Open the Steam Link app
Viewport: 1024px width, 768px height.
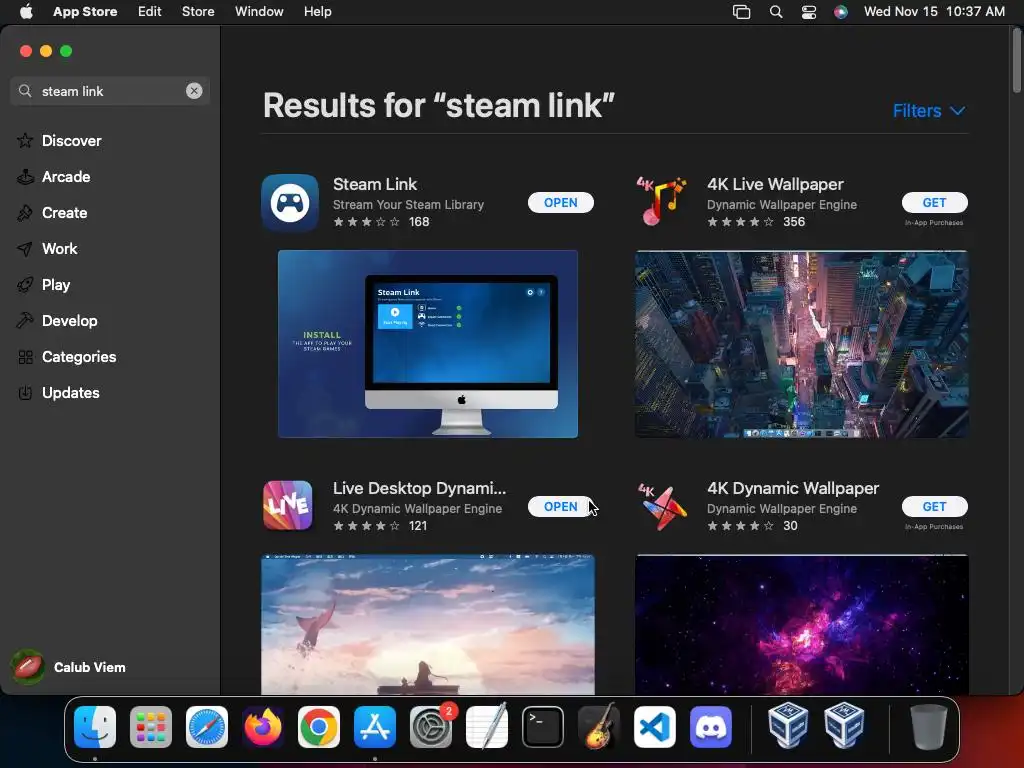560,202
